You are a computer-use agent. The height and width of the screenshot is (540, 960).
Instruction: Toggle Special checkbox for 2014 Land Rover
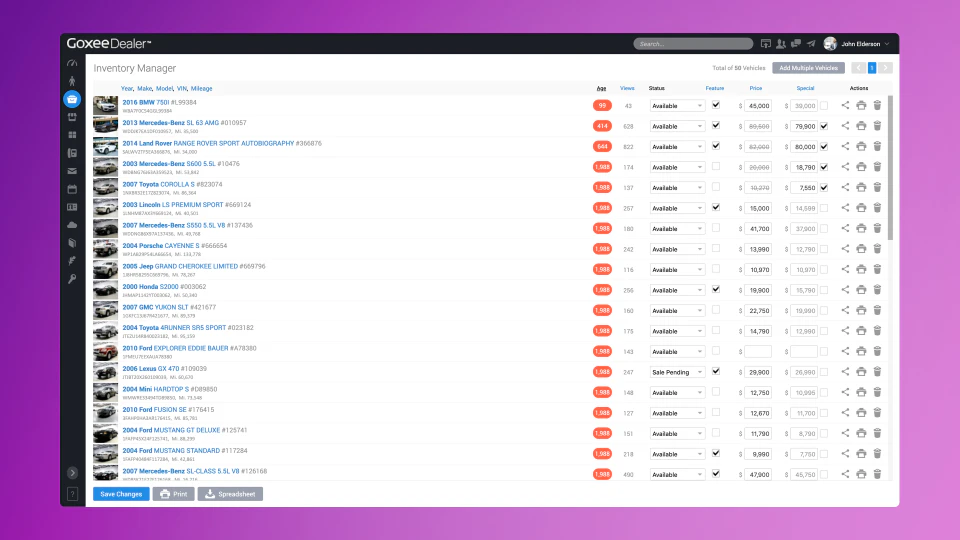tap(824, 146)
